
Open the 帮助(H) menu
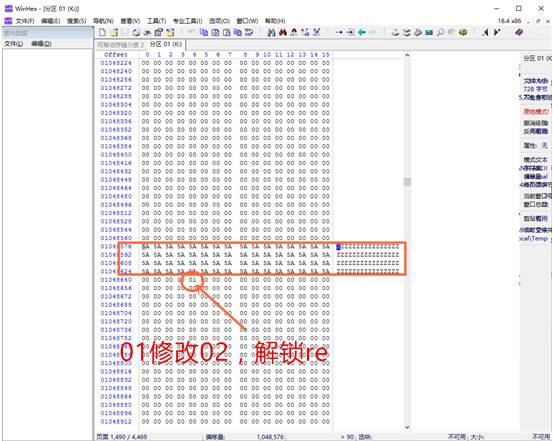coord(275,21)
